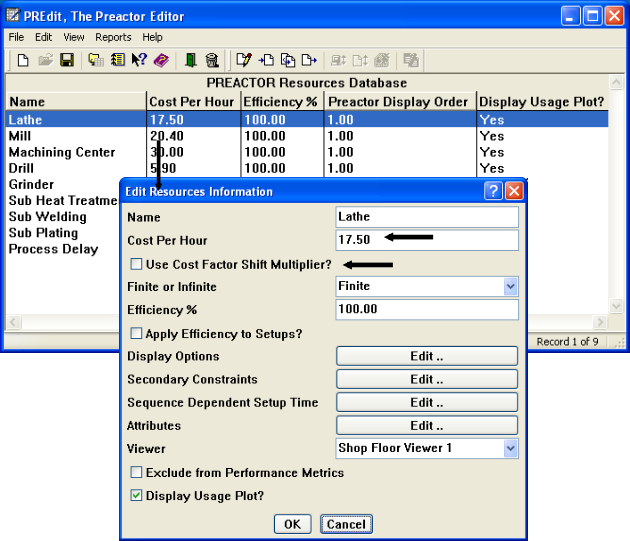
Task: Click the vertical scrollbar down arrow
Action: pos(616,306)
